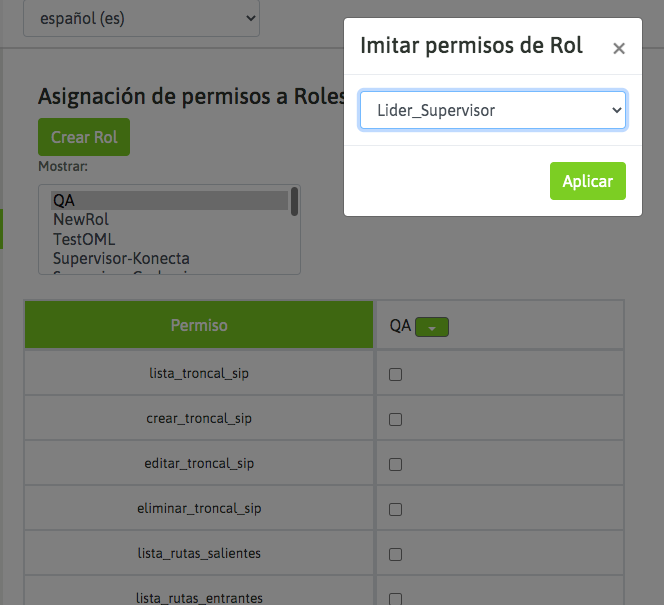664x605 pixels.
Task: Select Supervisor-Konecta in the role list
Action: click(121, 258)
